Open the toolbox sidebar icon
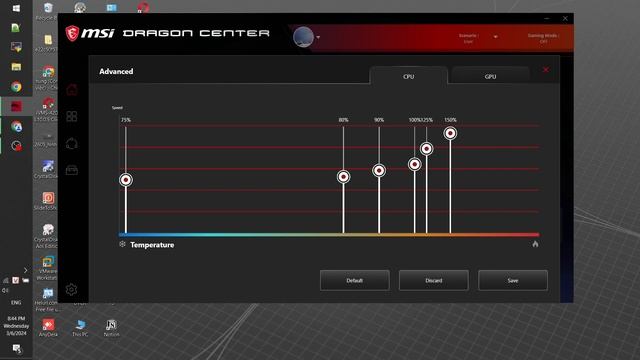Image resolution: width=640 pixels, height=360 pixels. point(72,170)
